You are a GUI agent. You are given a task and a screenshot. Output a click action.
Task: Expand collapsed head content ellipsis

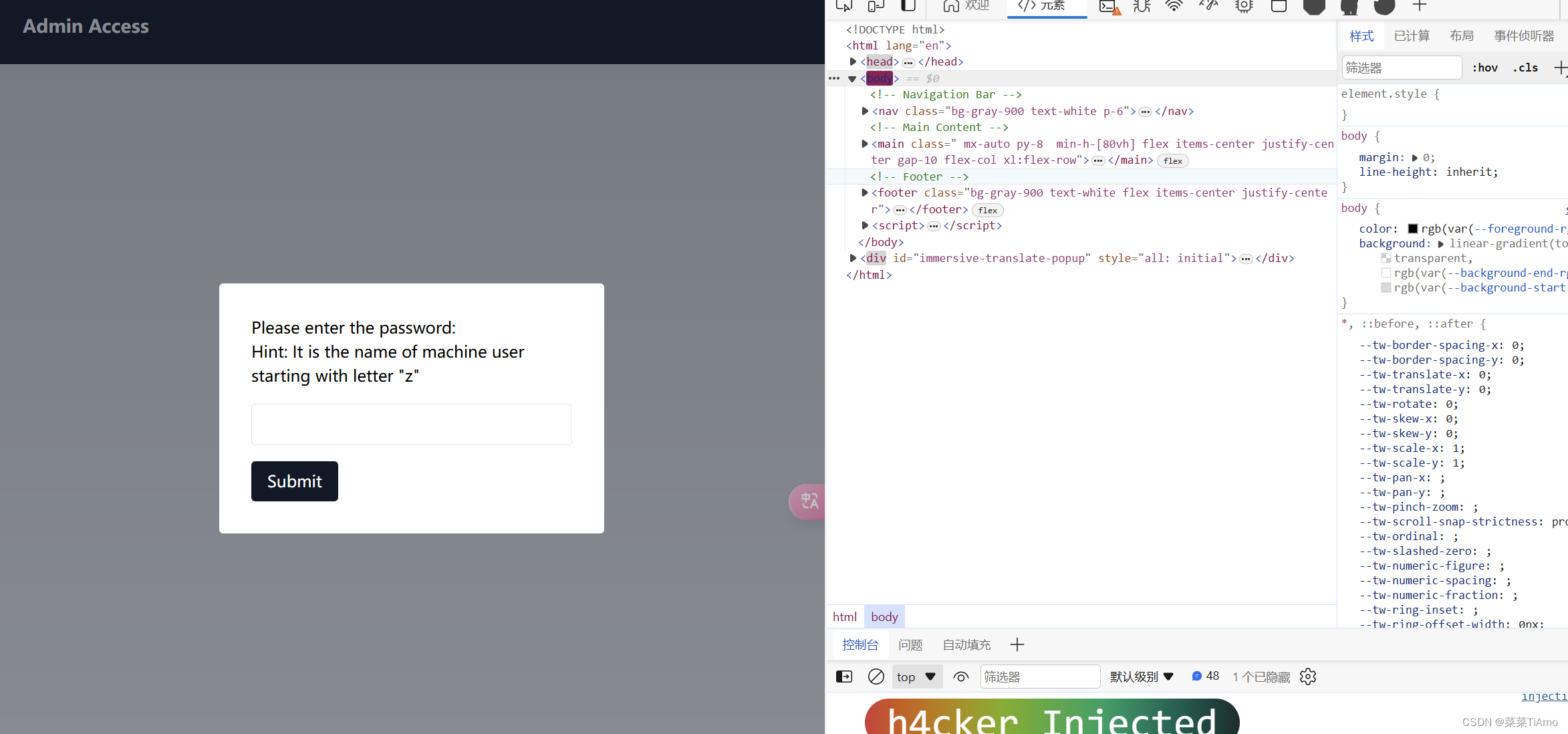[908, 63]
